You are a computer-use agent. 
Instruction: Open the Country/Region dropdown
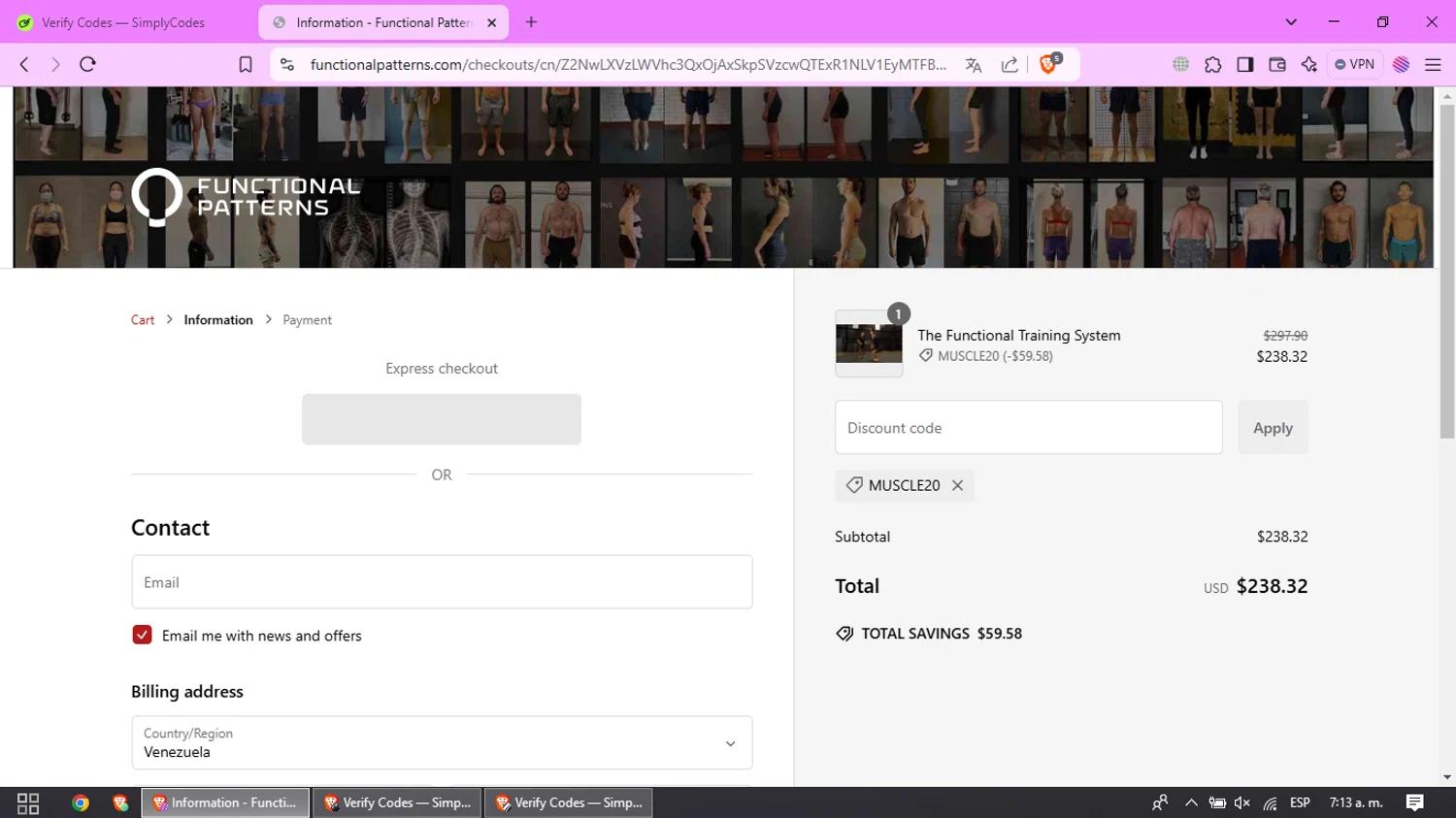(x=442, y=742)
